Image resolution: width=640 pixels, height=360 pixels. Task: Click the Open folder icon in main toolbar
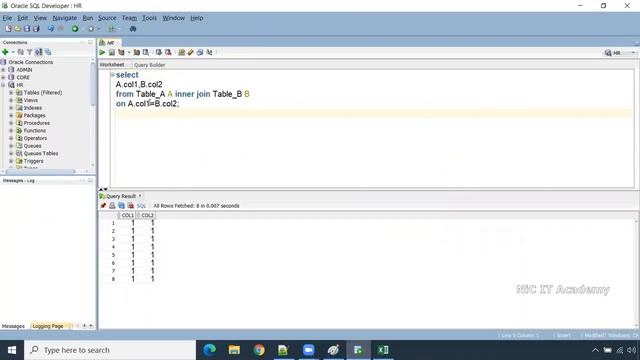click(18, 29)
